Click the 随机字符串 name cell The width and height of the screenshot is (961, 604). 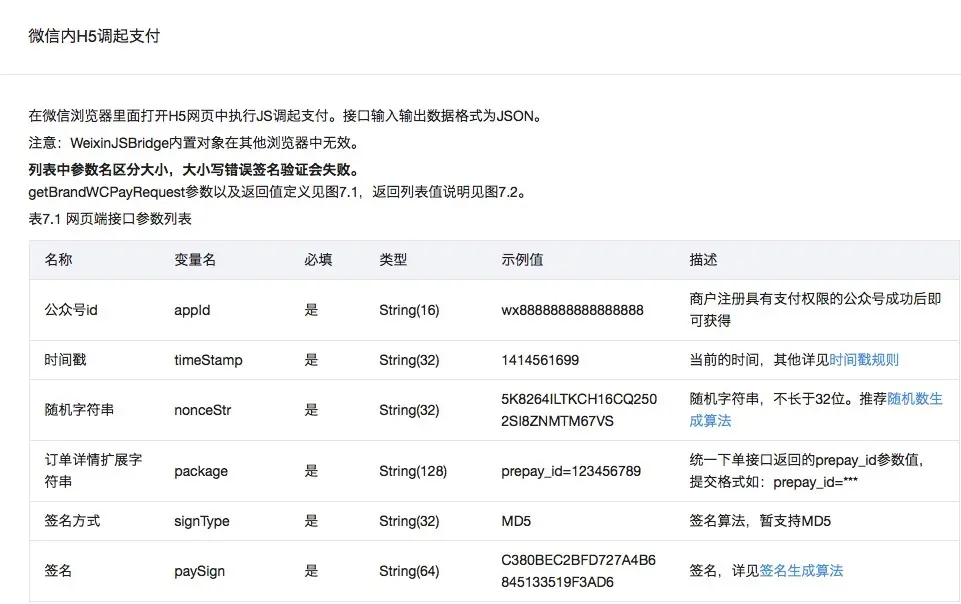coord(79,410)
